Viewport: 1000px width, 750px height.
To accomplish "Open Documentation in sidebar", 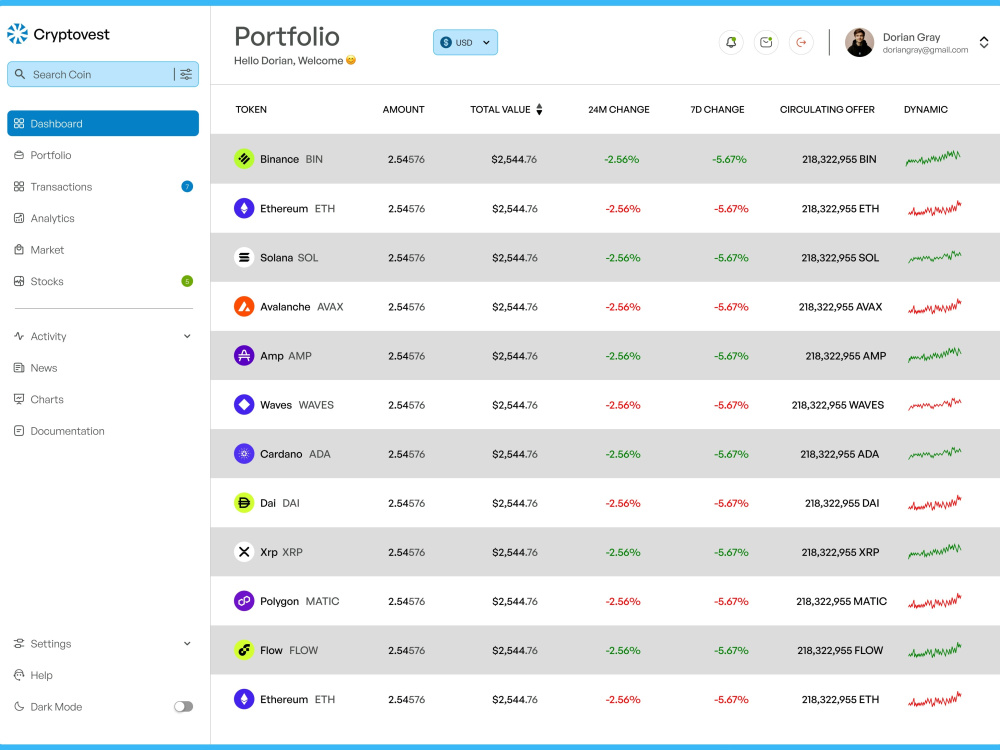I will tap(67, 431).
